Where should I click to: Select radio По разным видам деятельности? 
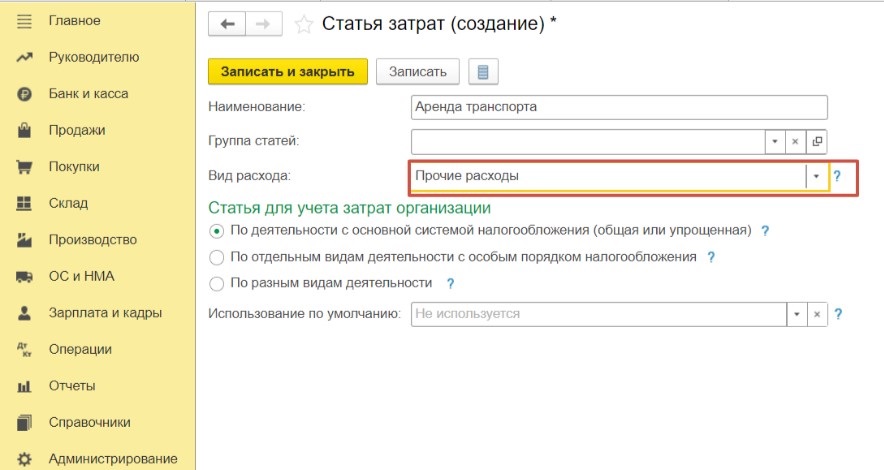click(x=216, y=283)
